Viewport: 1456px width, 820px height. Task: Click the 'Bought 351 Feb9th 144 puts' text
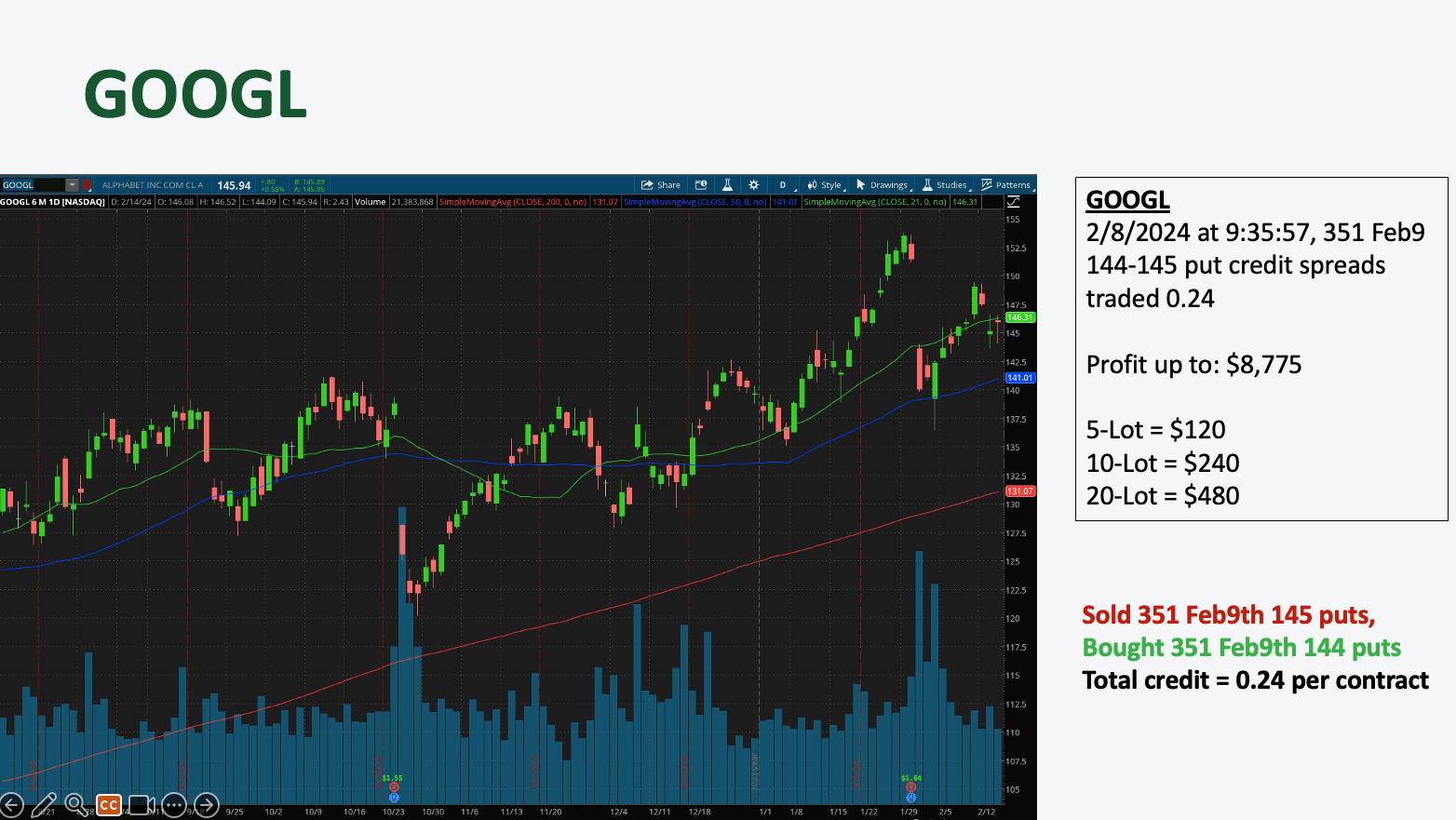point(1242,648)
